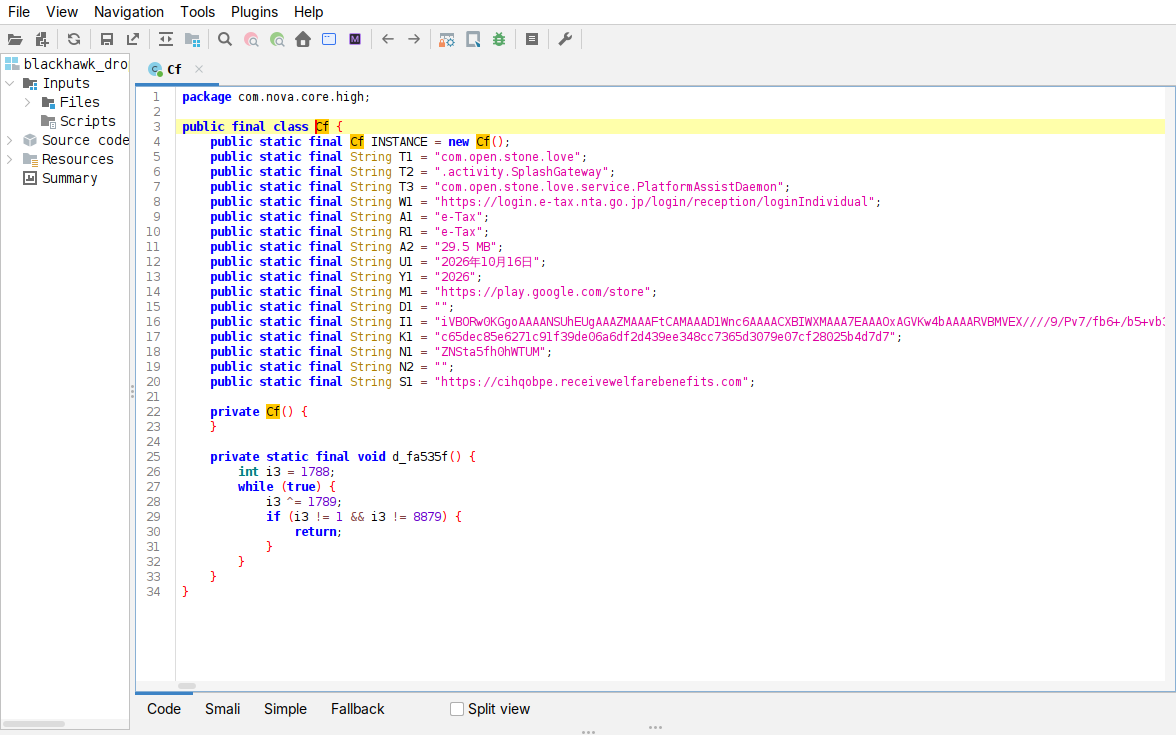Click the method name d_fa535f

(420, 457)
